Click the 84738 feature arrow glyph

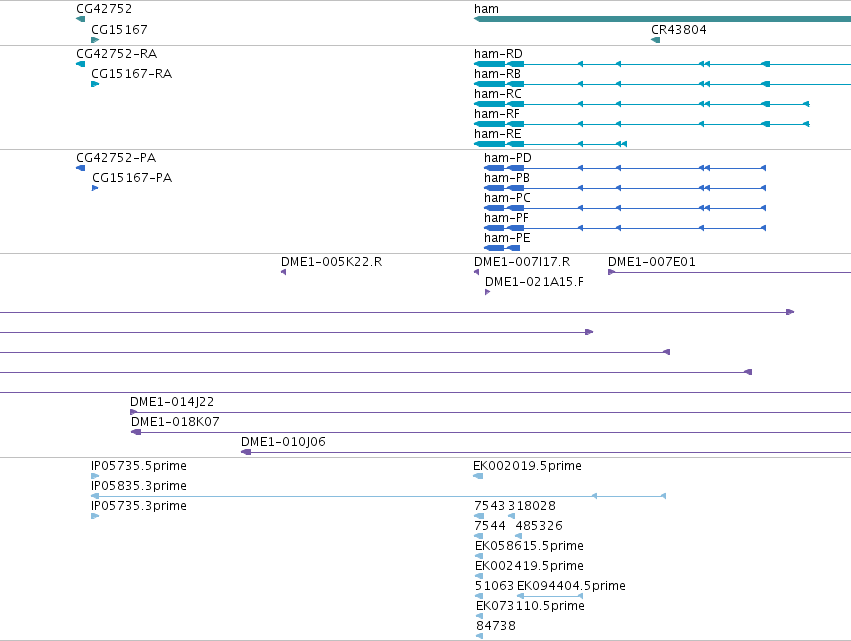[x=479, y=636]
